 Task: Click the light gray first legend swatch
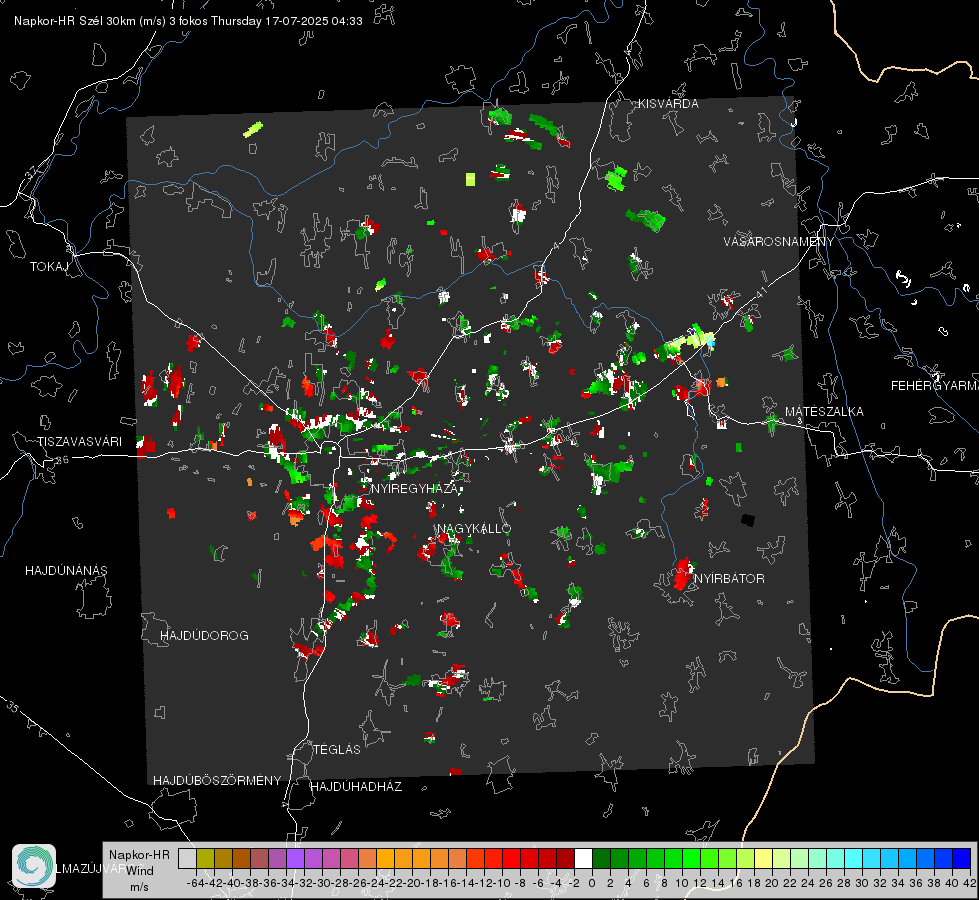187,858
